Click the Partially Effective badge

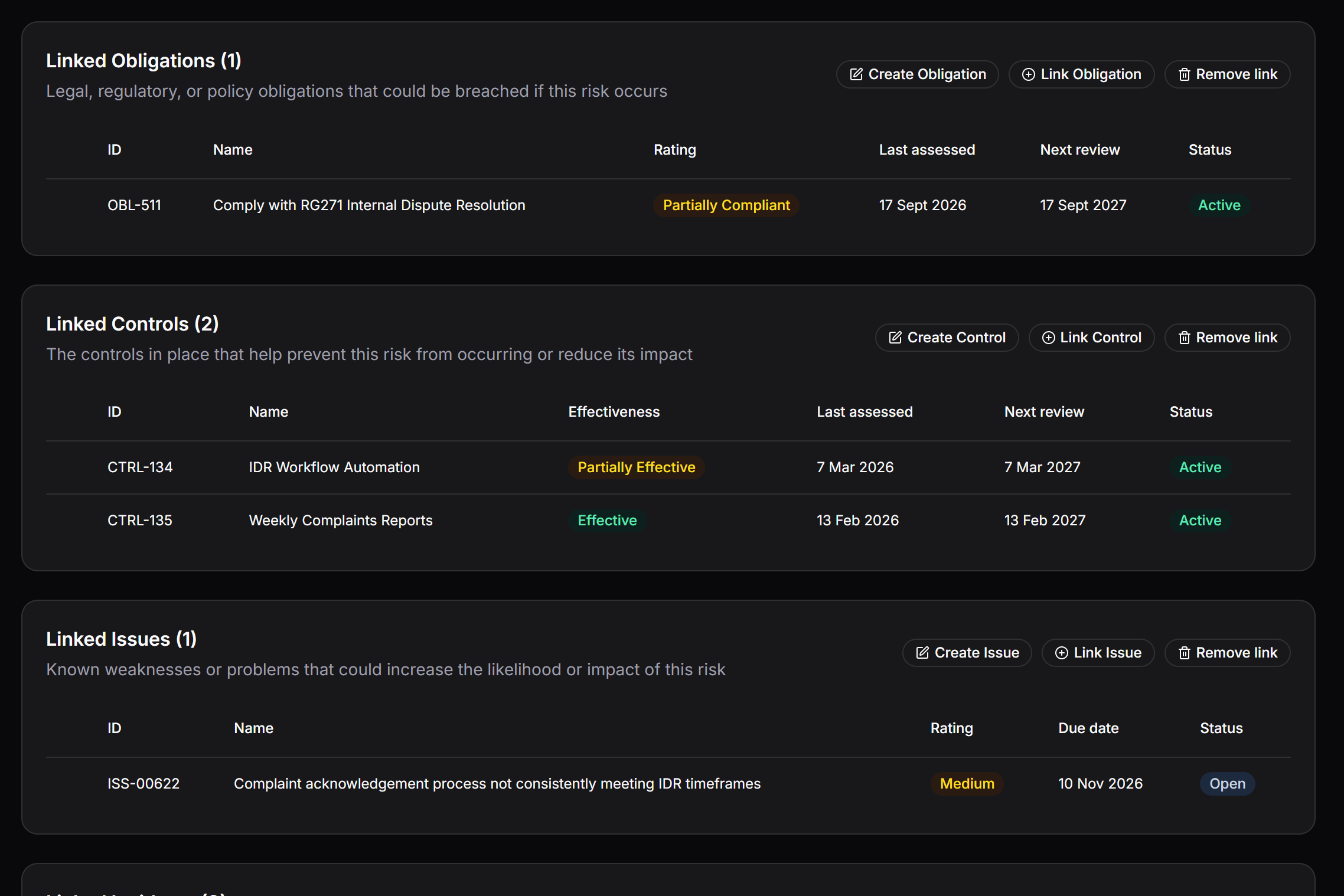tap(636, 467)
